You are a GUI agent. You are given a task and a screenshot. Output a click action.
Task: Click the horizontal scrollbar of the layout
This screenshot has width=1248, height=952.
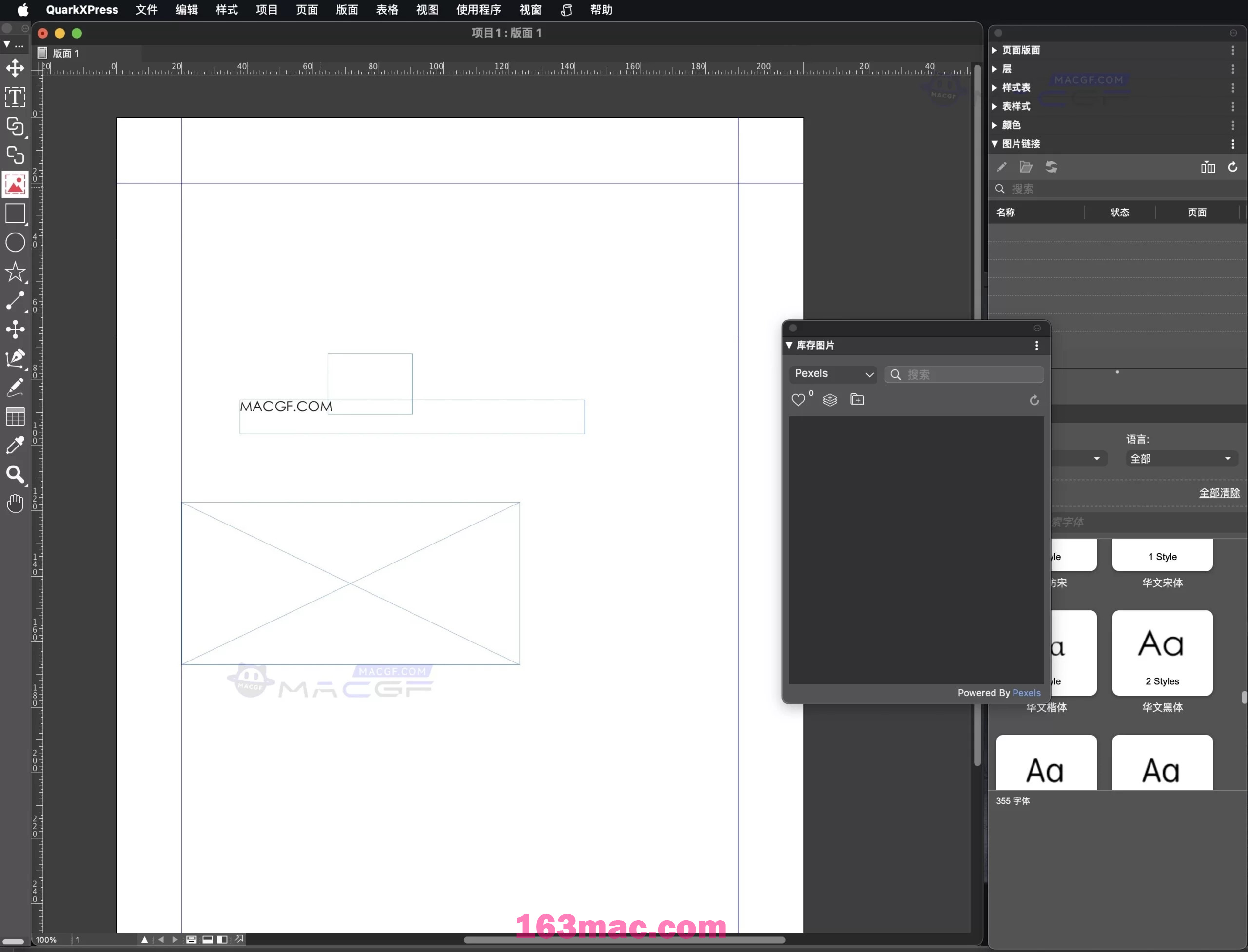624,940
